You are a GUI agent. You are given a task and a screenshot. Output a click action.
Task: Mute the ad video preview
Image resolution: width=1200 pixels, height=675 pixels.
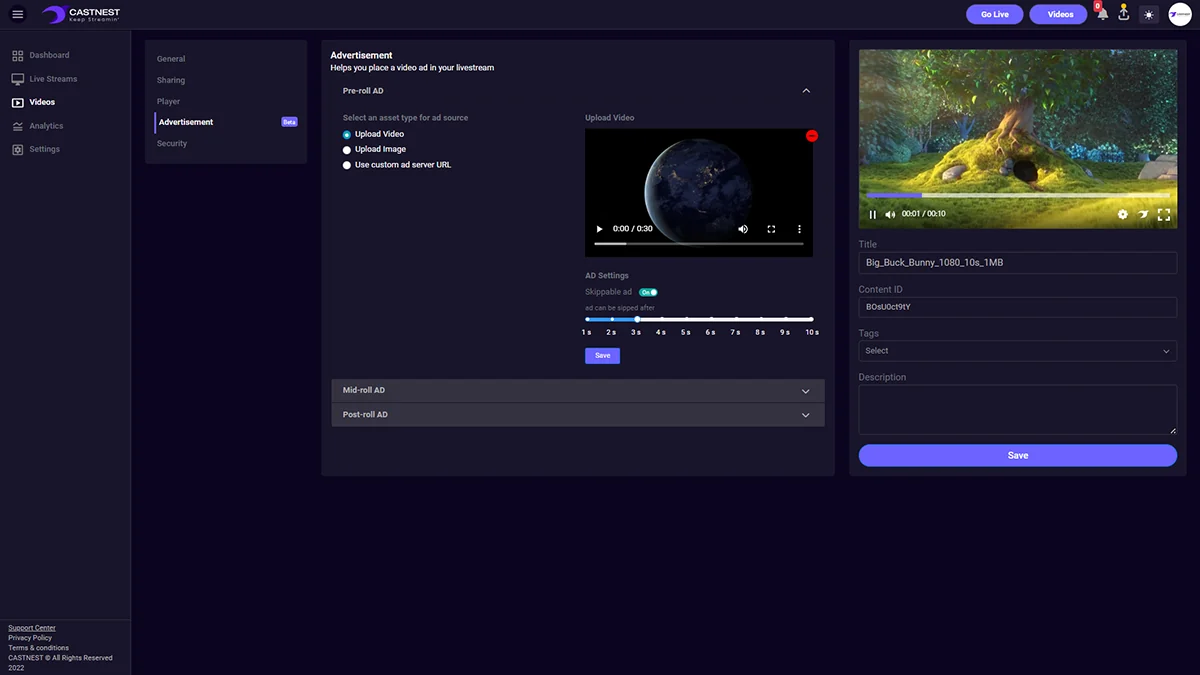coord(743,229)
